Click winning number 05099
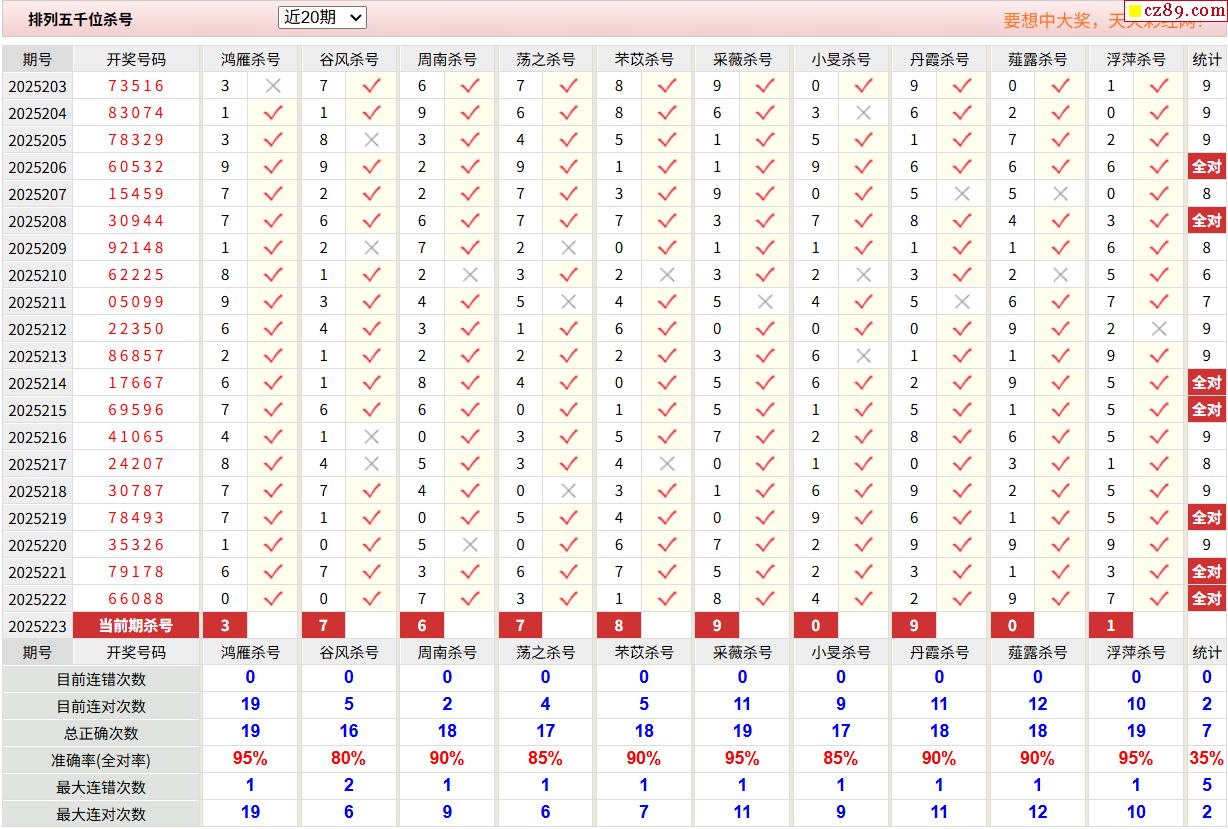Image resolution: width=1228 pixels, height=829 pixels. (x=136, y=302)
